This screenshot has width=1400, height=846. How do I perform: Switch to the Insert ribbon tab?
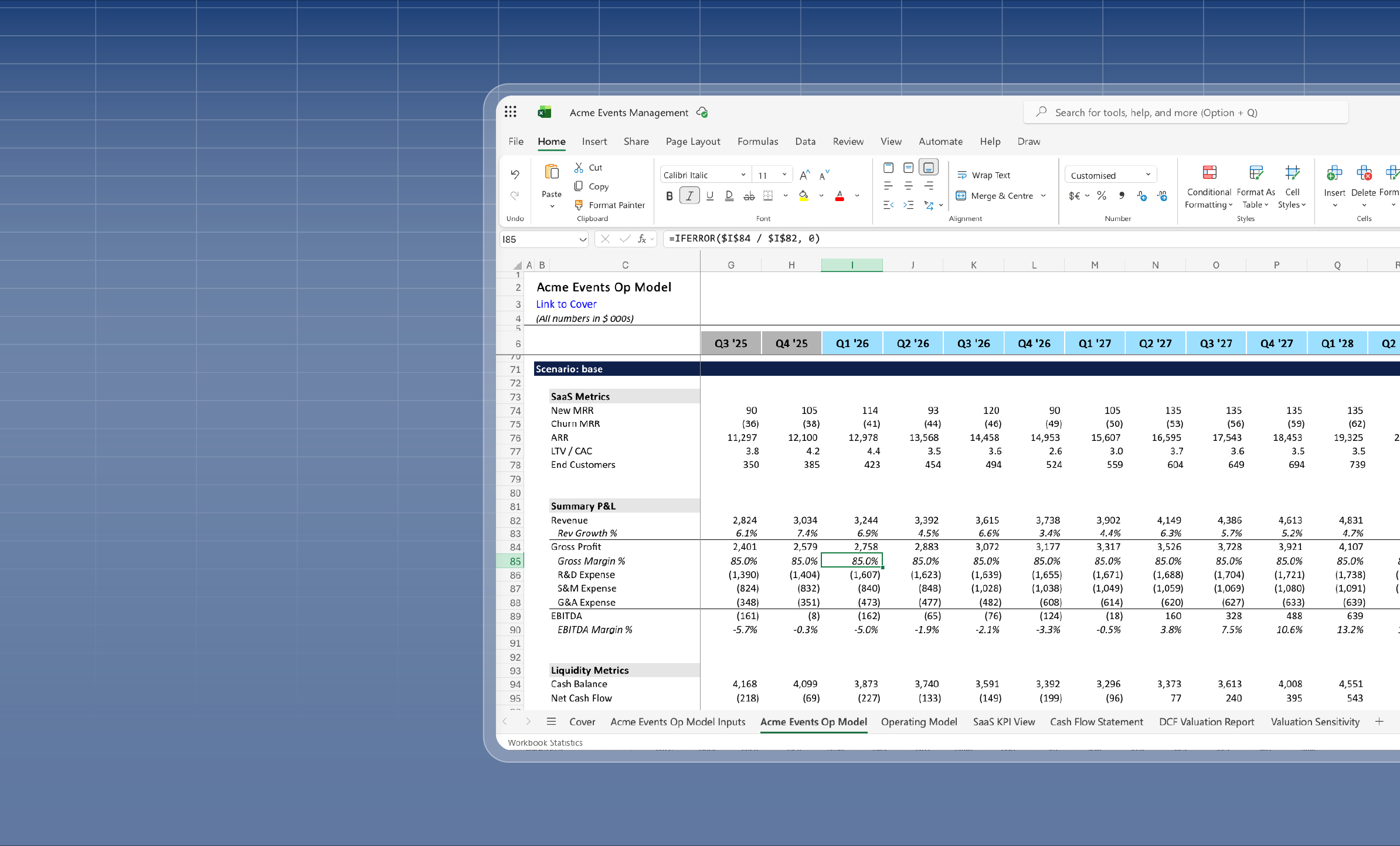click(594, 141)
